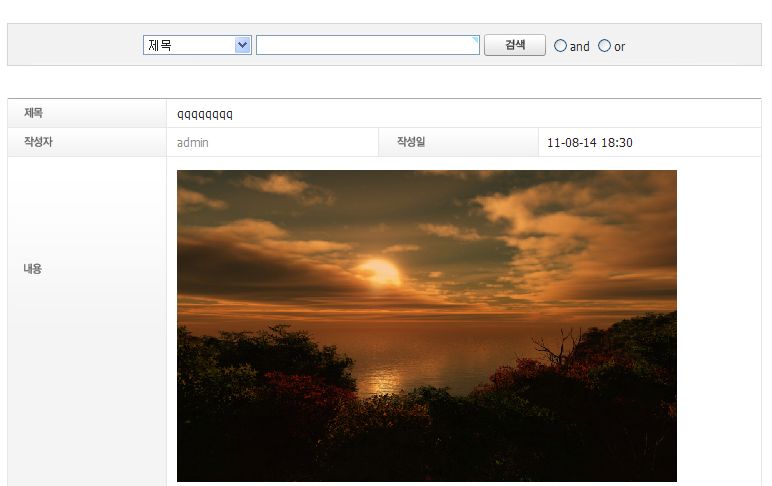The height and width of the screenshot is (486, 772).
Task: Select the 'and' radio button
Action: tap(560, 46)
